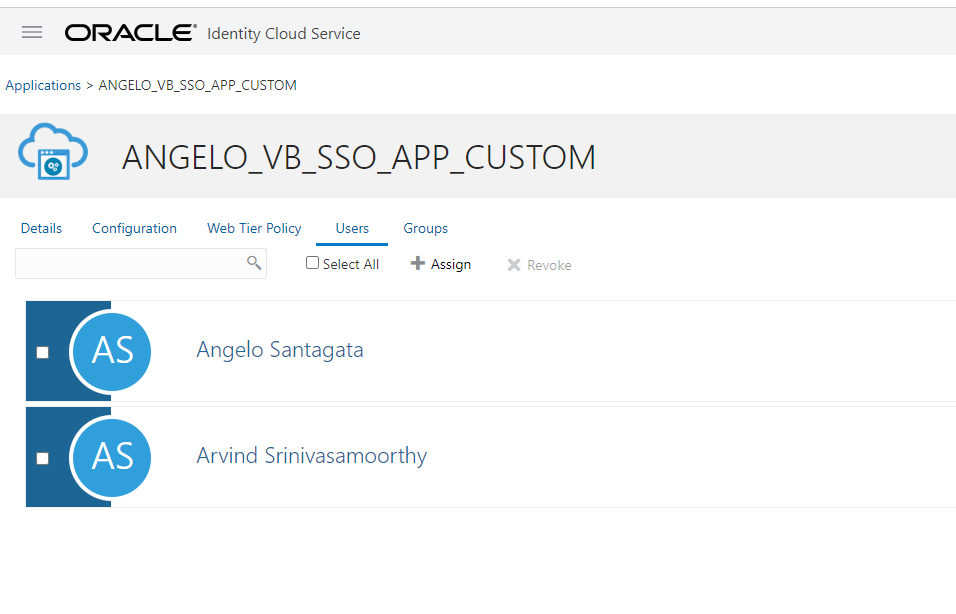This screenshot has width=956, height=614.
Task: Open the Configuration tab
Action: [134, 228]
